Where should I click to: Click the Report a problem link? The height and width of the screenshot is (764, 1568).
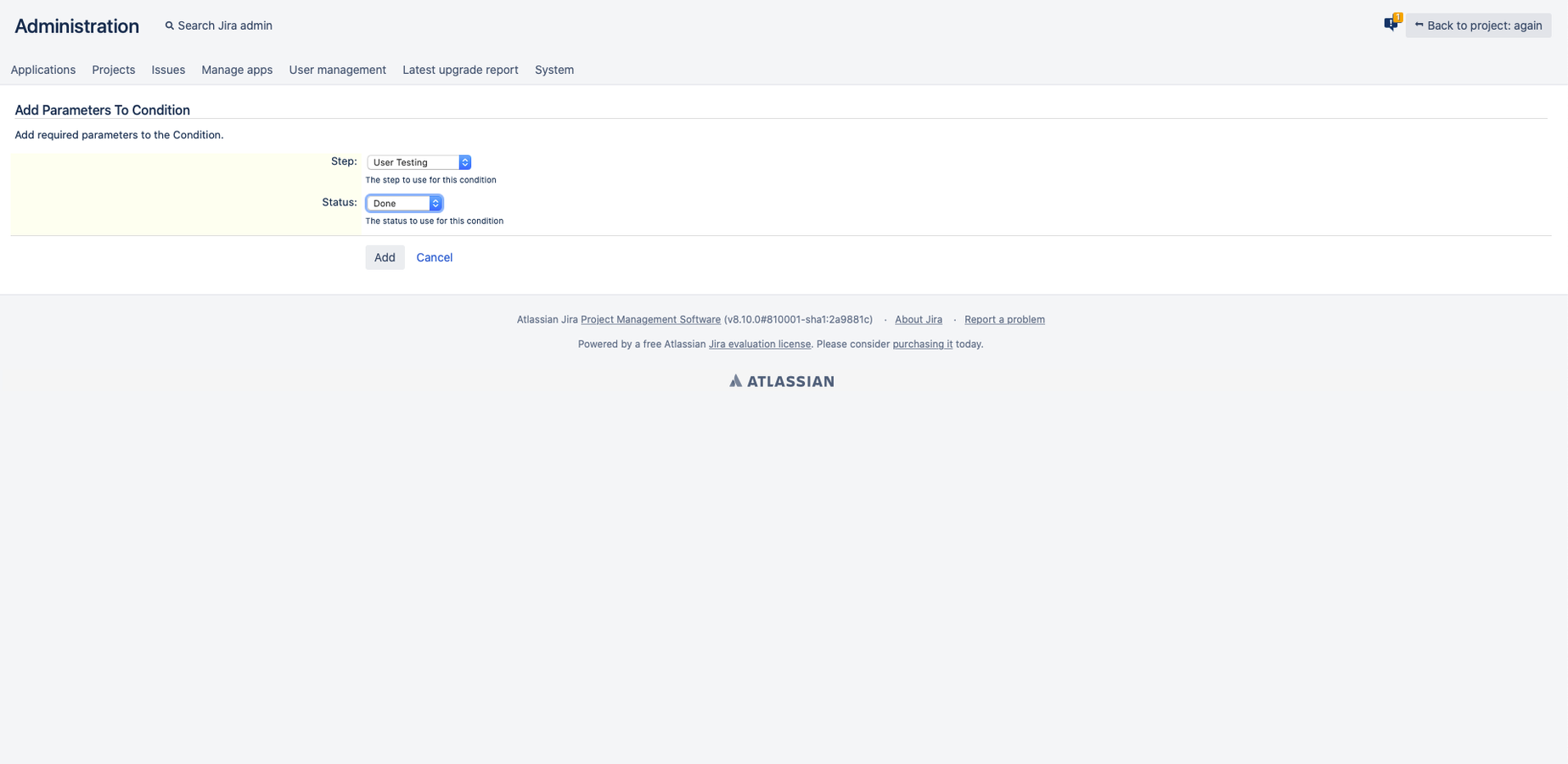(x=1004, y=320)
